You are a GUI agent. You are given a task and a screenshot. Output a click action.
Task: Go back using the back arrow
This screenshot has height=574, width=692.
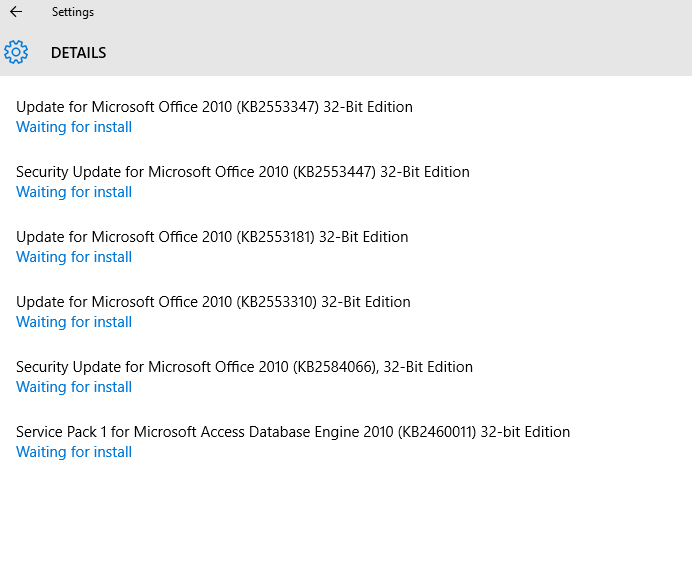(16, 12)
